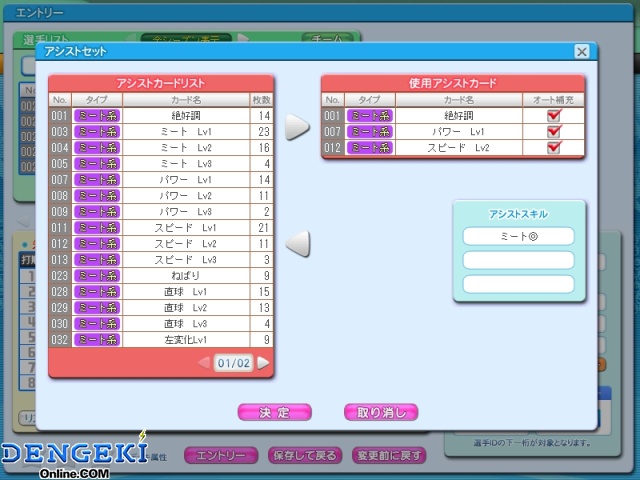Toggle オート補充 checkbox for パワー Lv1

[554, 131]
